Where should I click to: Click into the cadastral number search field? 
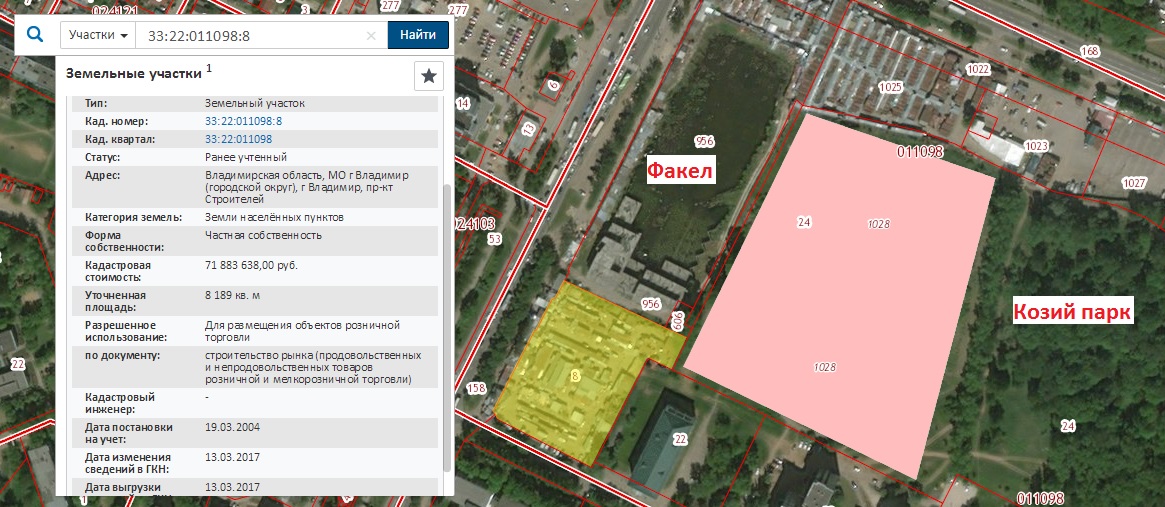[x=250, y=35]
